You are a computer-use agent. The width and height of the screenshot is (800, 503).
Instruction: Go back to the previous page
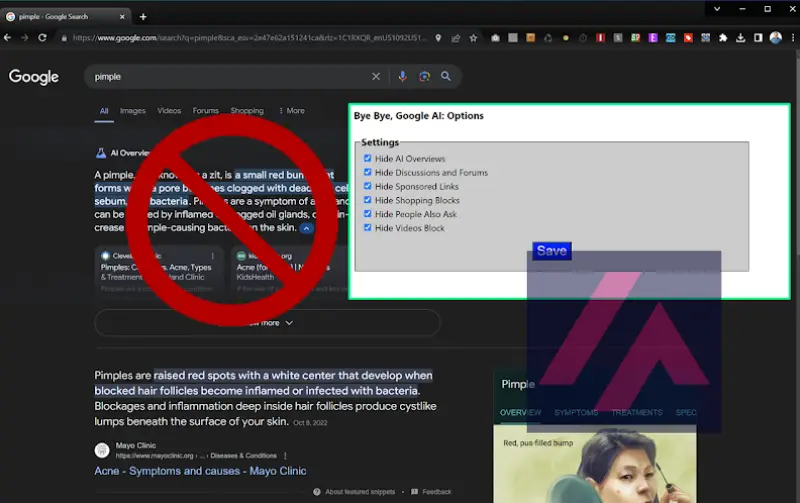(7, 38)
